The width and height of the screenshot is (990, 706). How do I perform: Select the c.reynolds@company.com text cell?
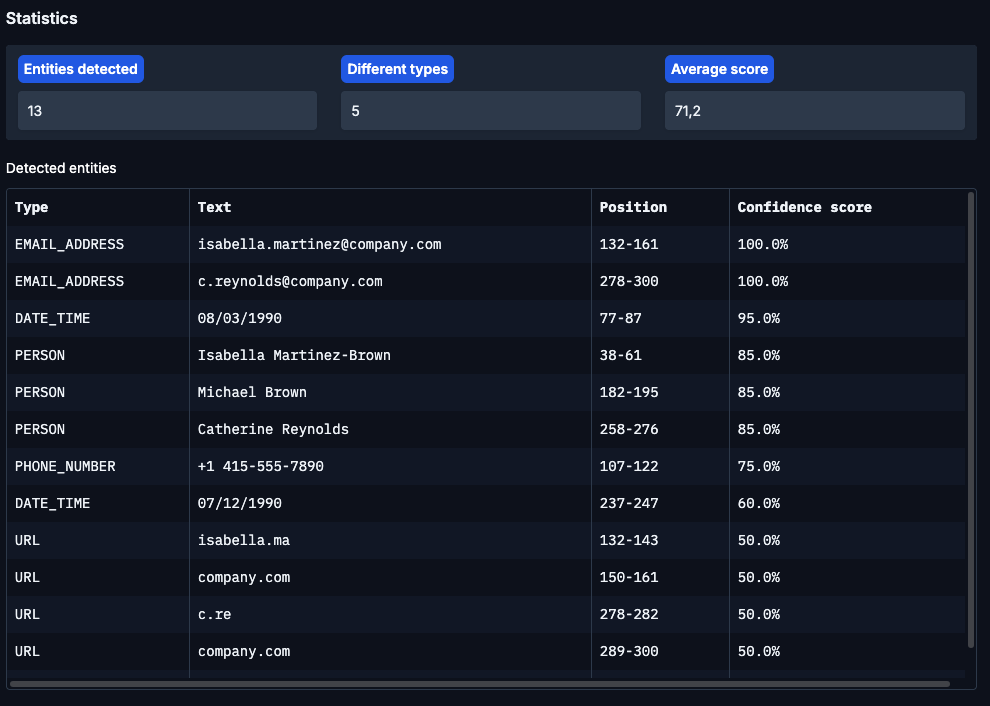point(290,281)
